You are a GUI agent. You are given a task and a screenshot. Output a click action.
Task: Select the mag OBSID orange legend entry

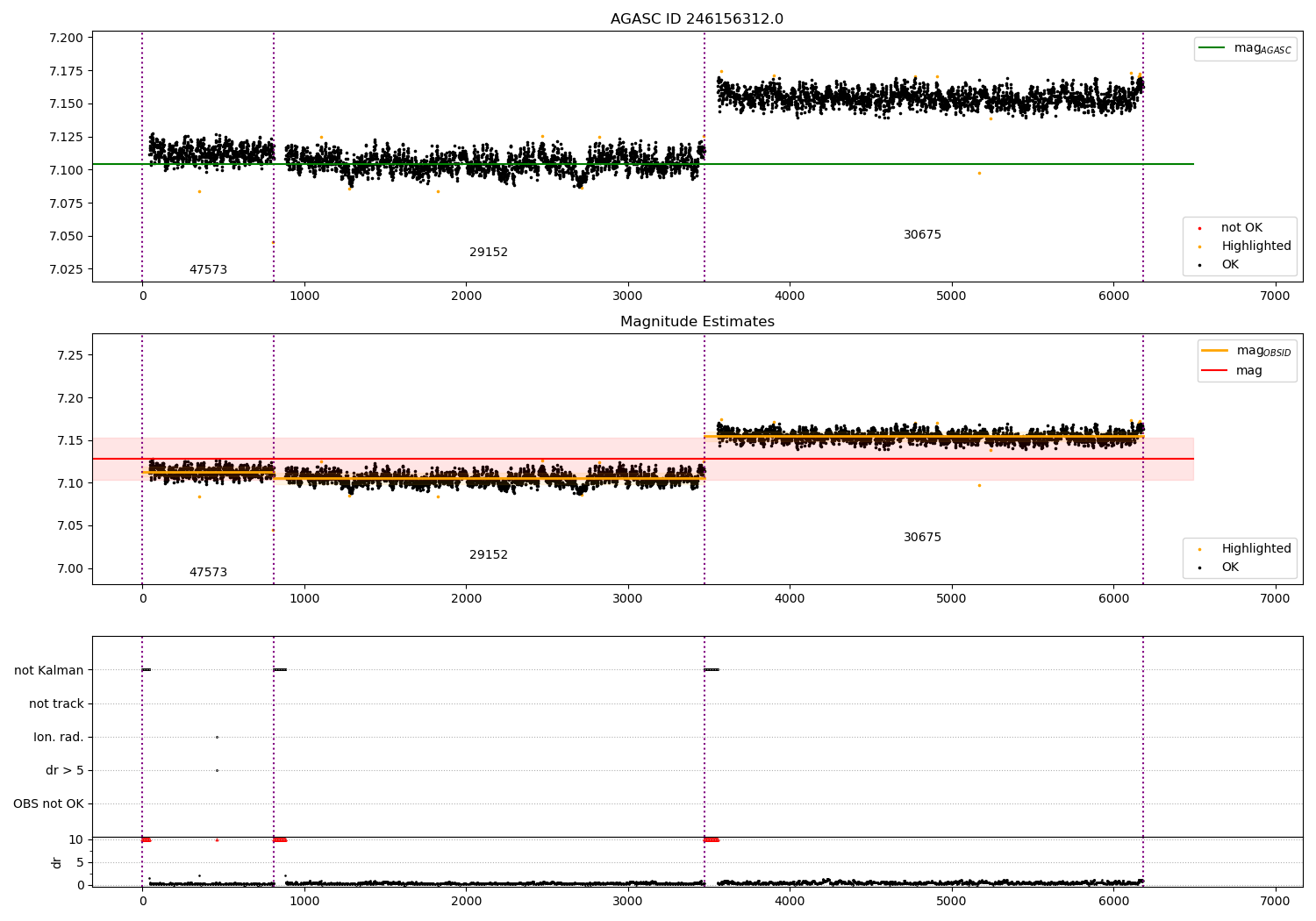[1247, 351]
